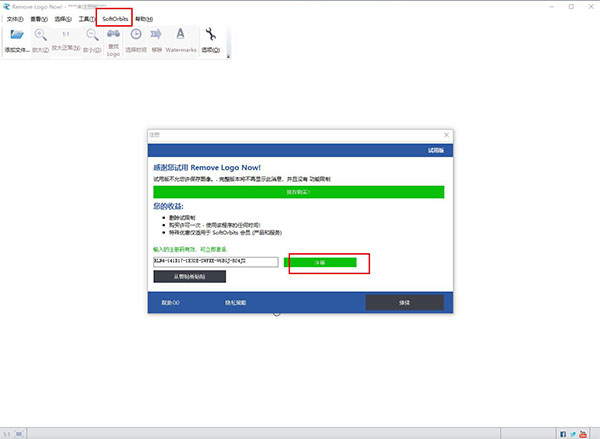Screen dimensions: 600x439
Task: Click the Add Files folder icon
Action: 16,36
